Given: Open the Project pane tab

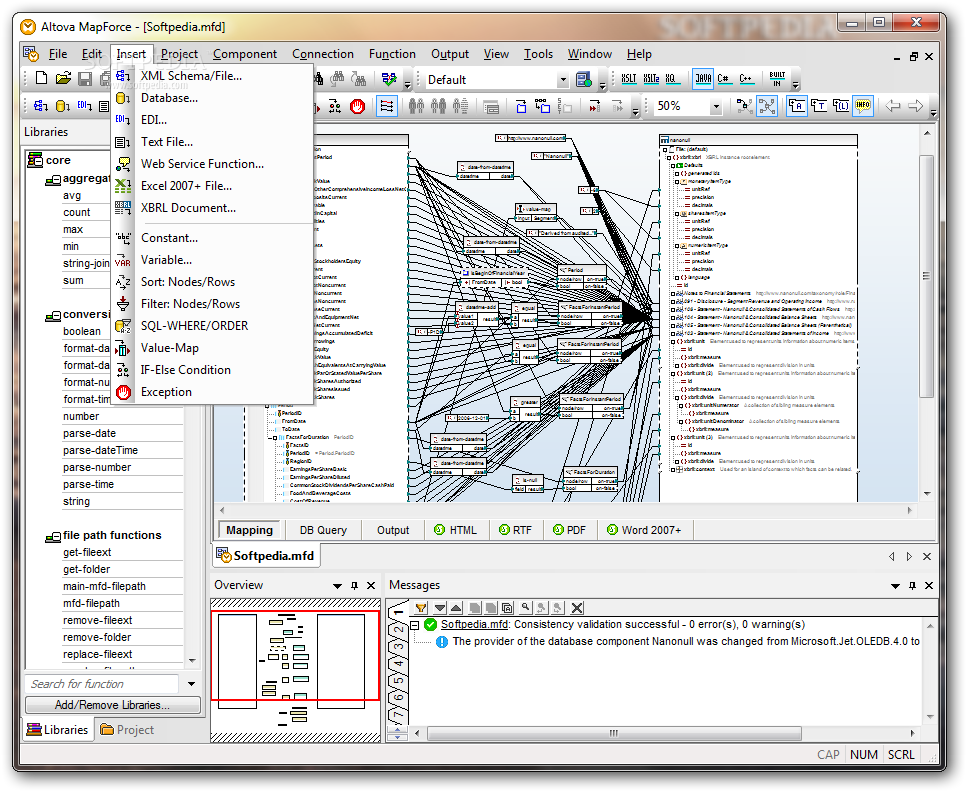Looking at the screenshot, I should [127, 730].
